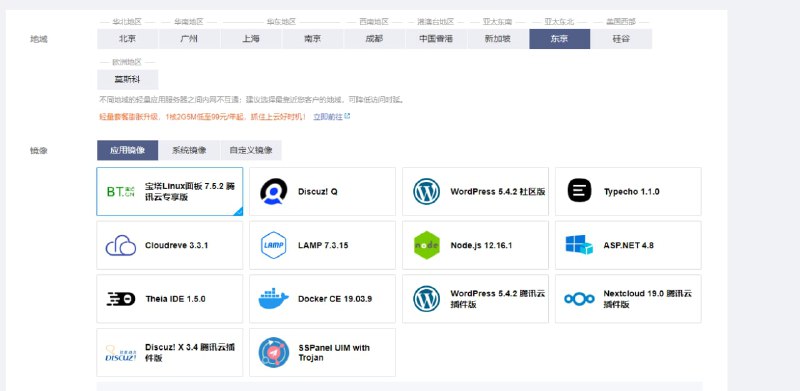
Task: Switch to 系统镜像 tab
Action: [x=189, y=150]
